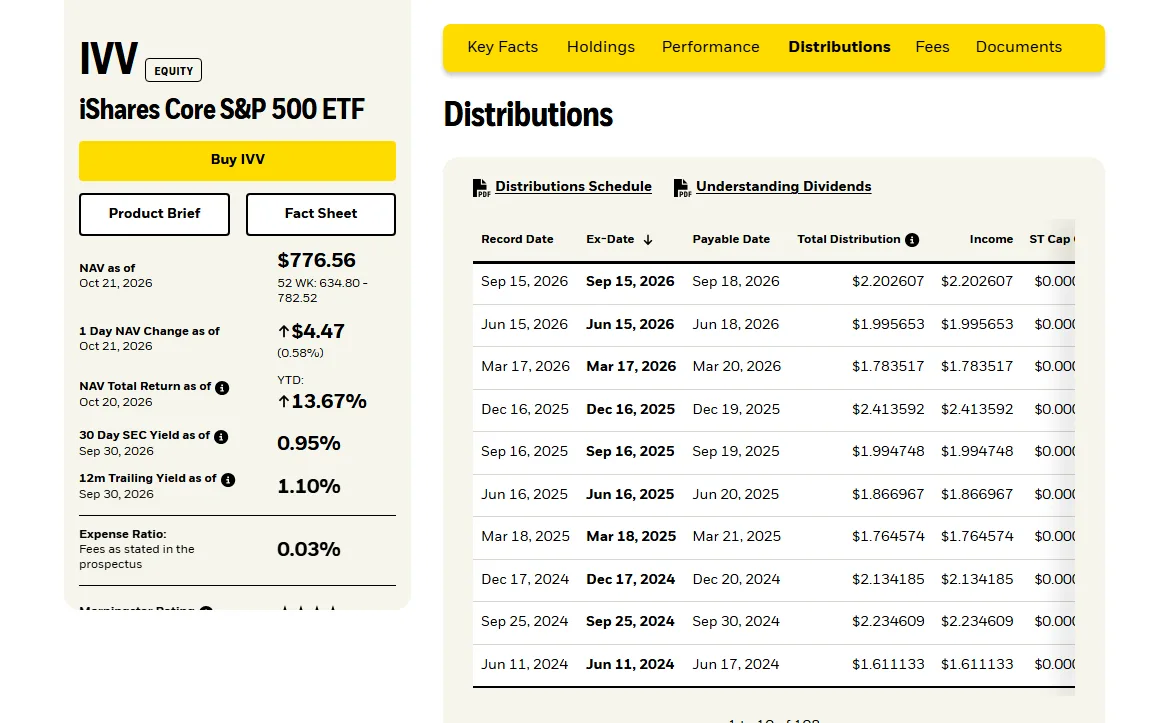This screenshot has height=723, width=1169.
Task: Click payable date Dec 19, 2025
Action: point(736,410)
